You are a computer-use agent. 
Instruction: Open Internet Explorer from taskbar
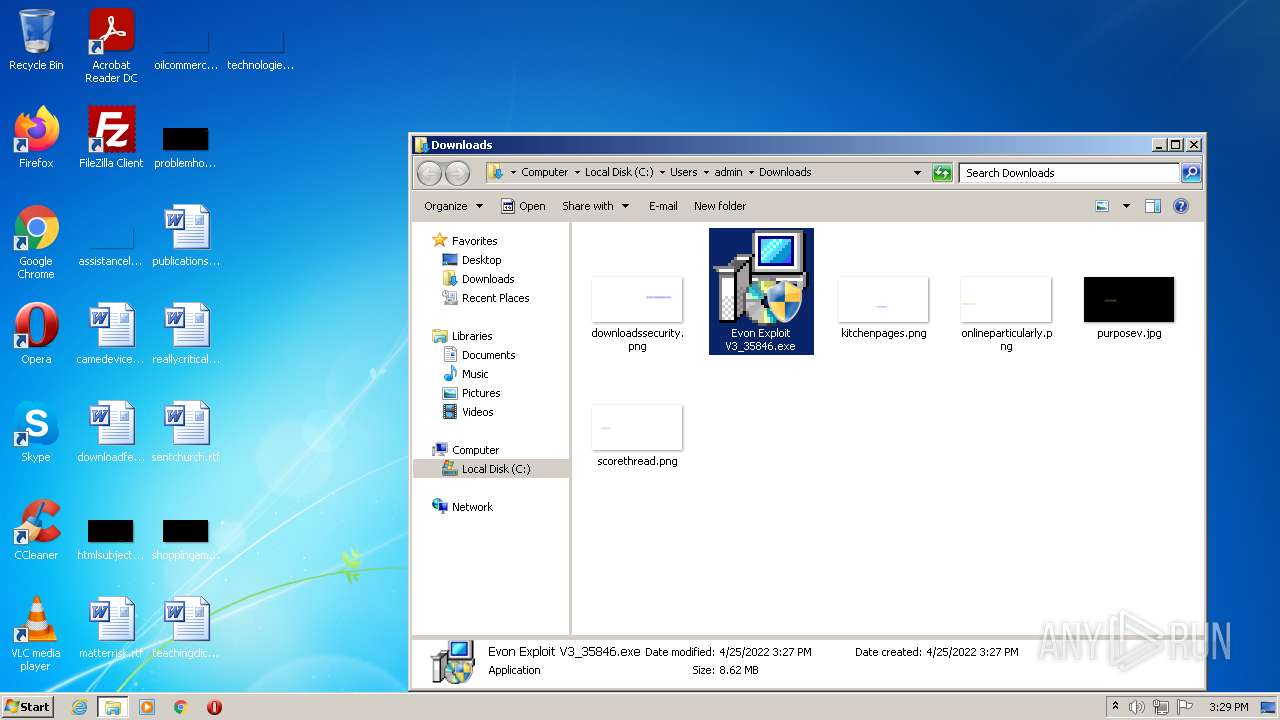[x=80, y=707]
